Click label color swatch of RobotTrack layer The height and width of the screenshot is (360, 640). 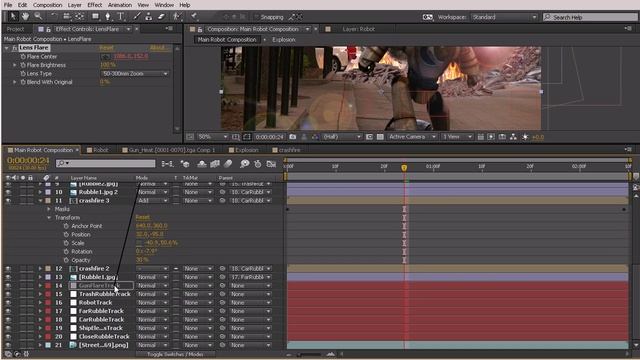[48, 302]
